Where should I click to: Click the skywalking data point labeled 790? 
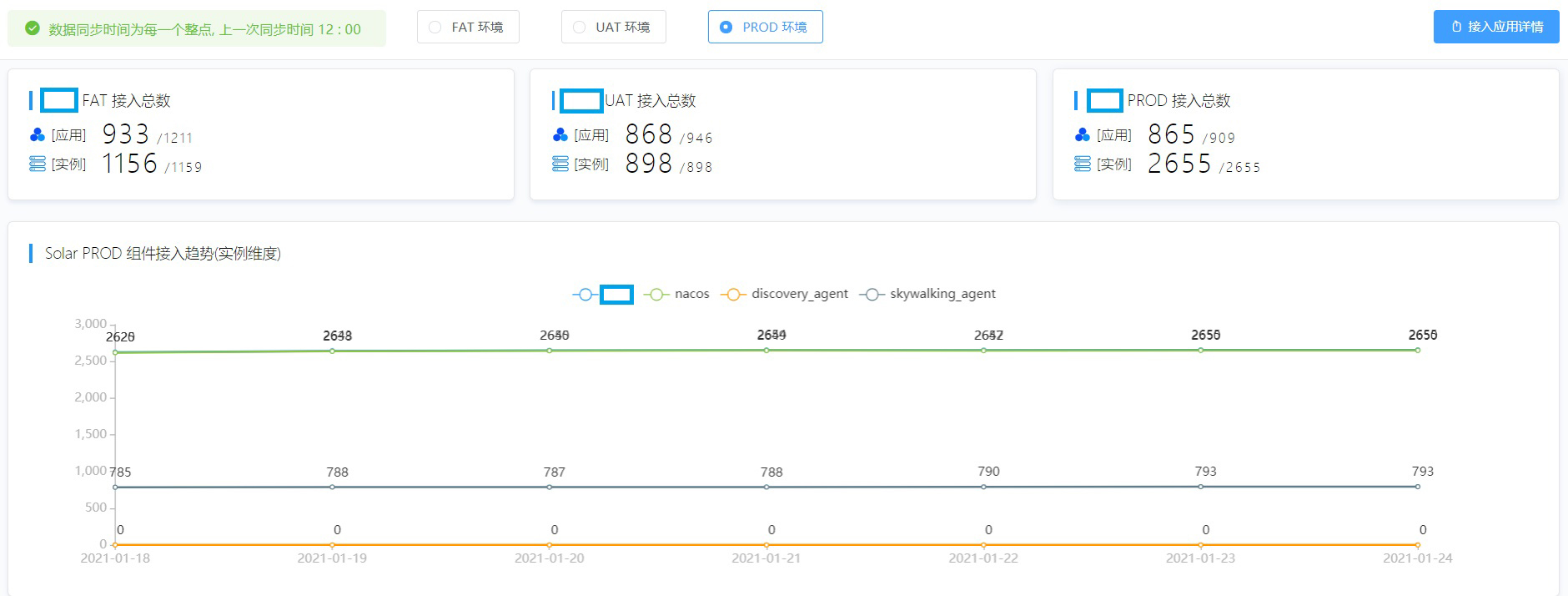pyautogui.click(x=984, y=487)
